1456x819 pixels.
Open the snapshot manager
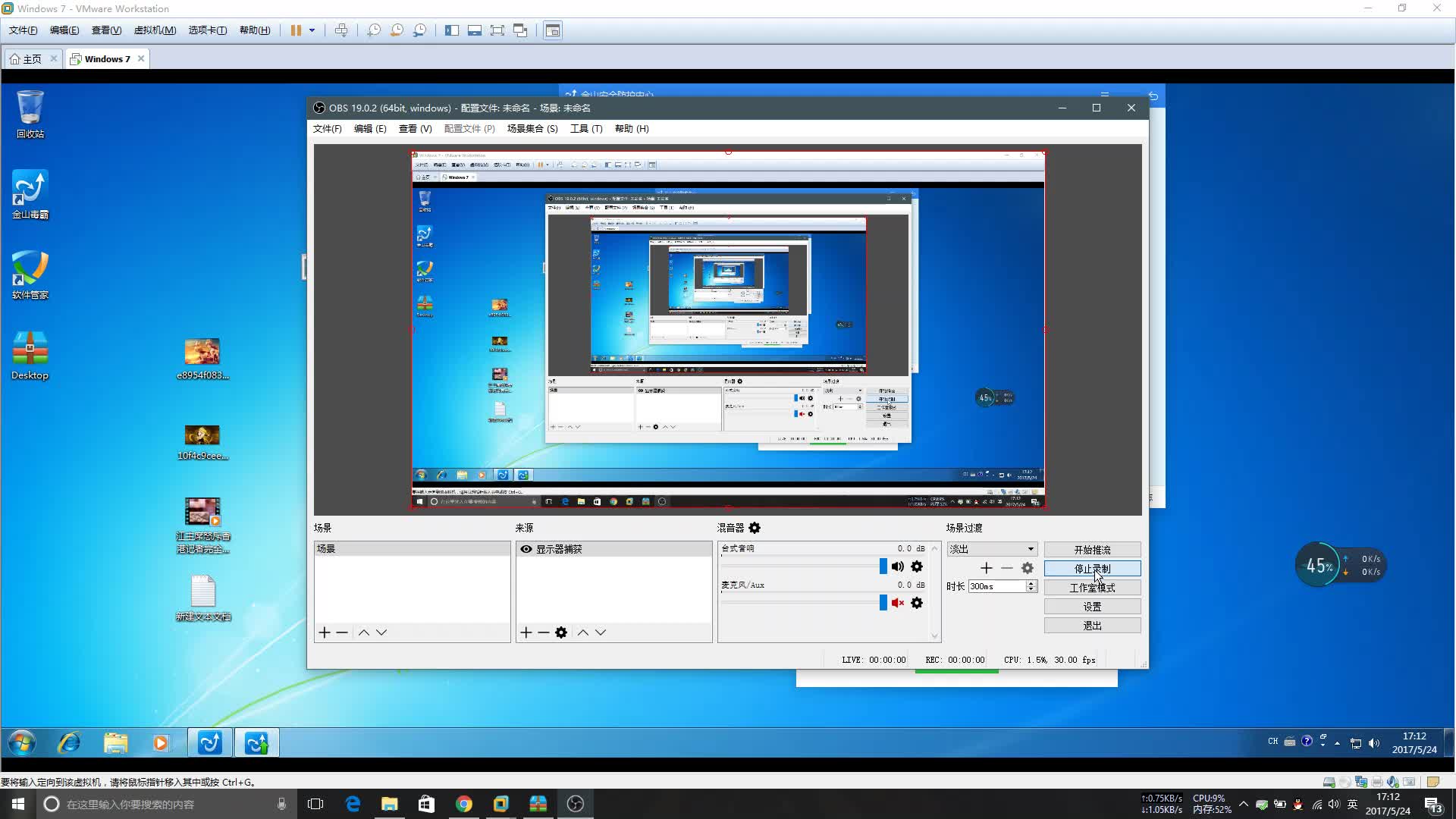coord(419,30)
